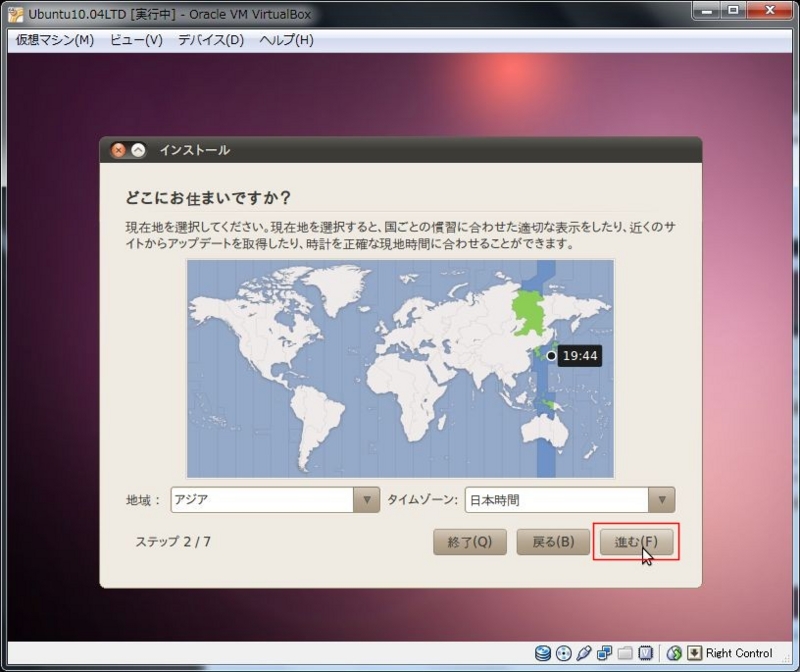This screenshot has height=672, width=800.
Task: Close the installer with orange X button
Action: (x=118, y=150)
